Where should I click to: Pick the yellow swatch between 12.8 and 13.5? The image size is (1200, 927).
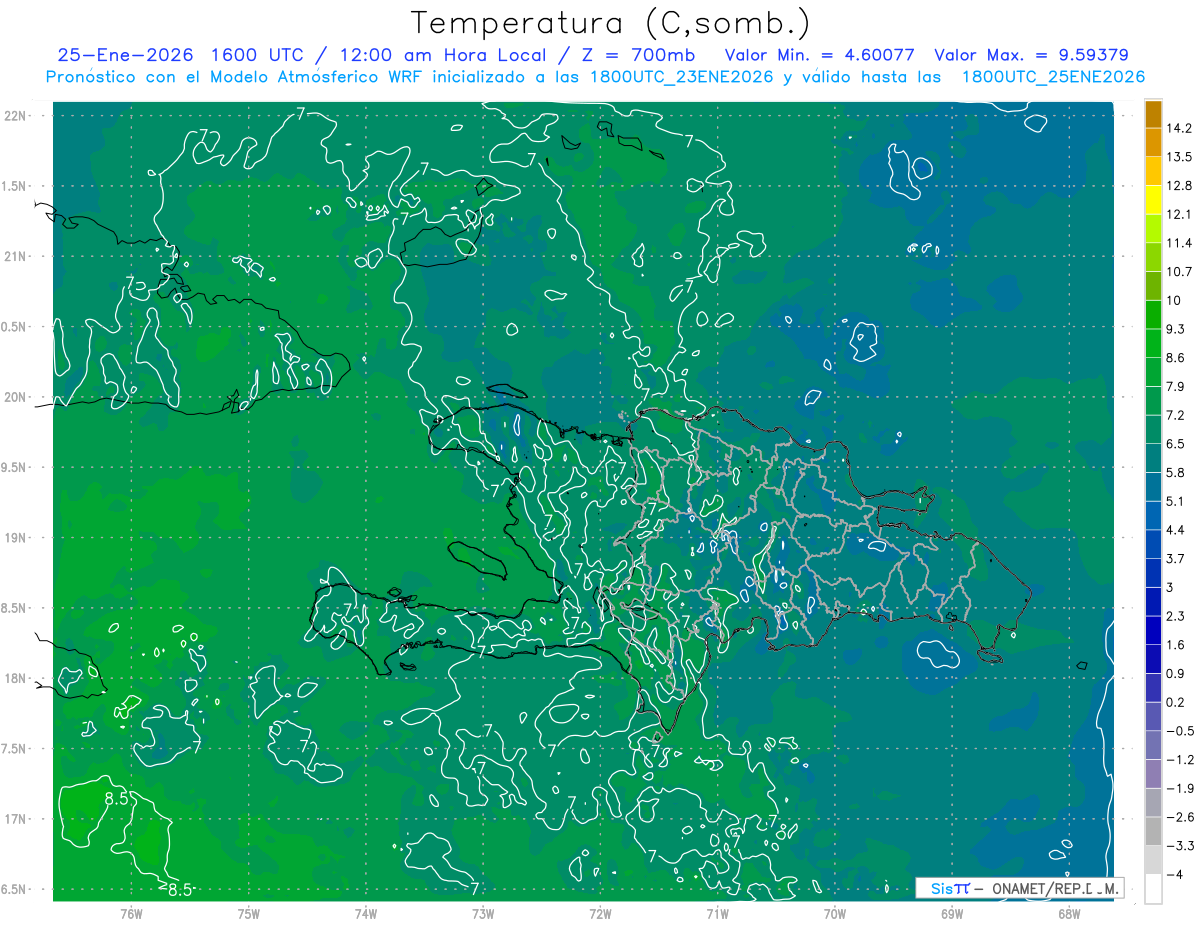(1153, 171)
